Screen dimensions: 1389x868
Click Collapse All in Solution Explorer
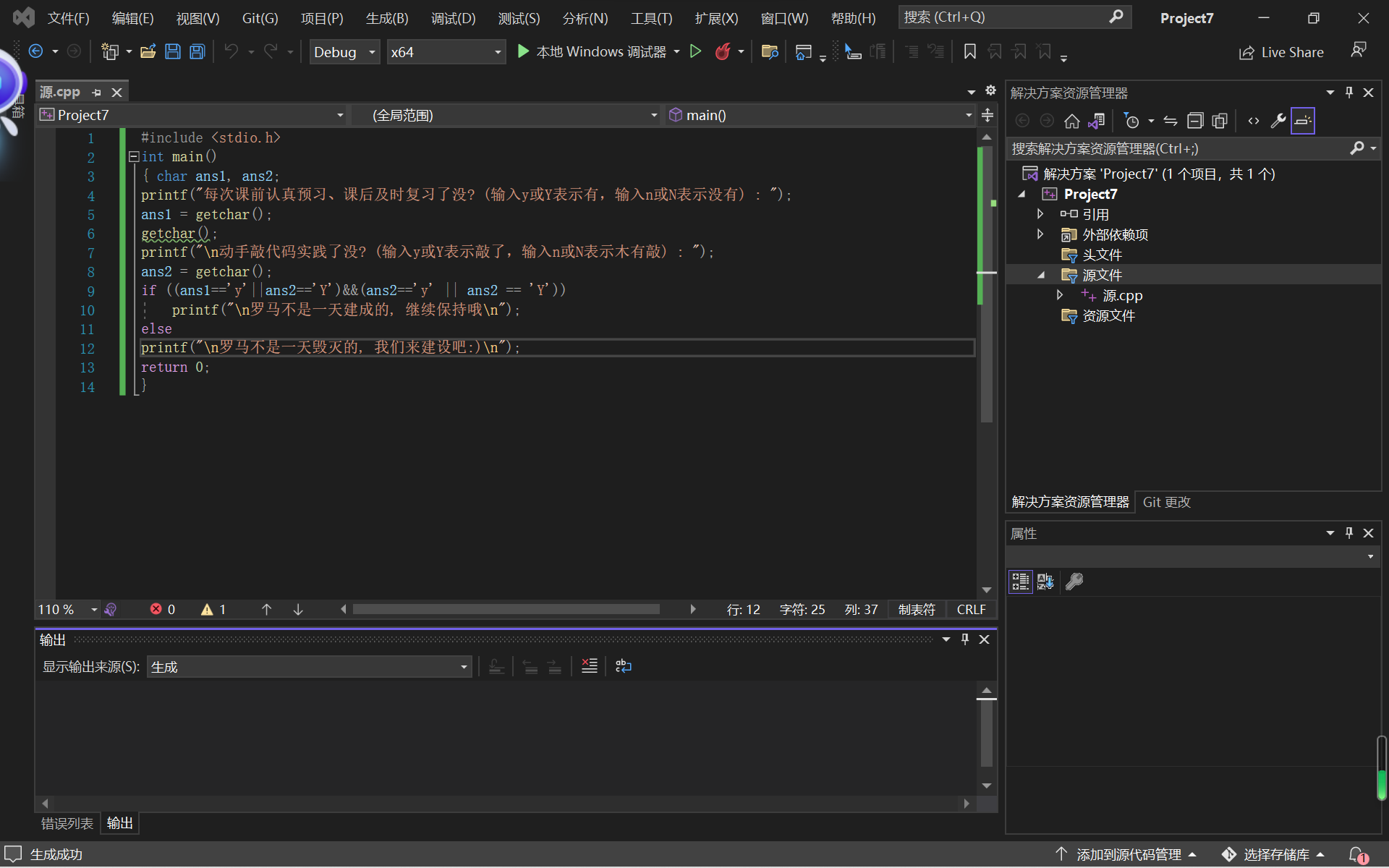[x=1195, y=121]
